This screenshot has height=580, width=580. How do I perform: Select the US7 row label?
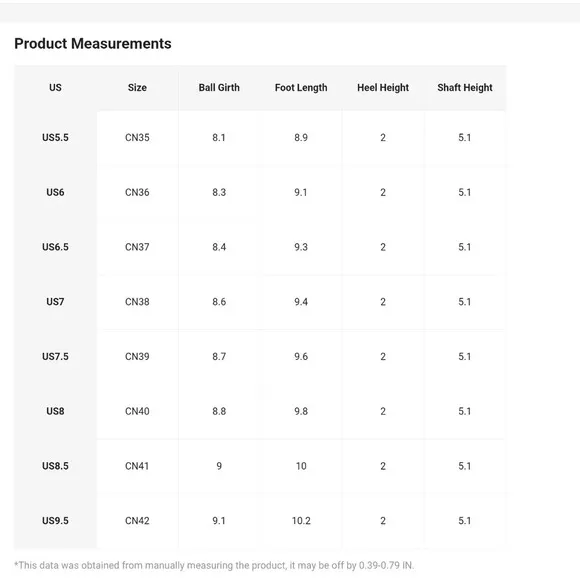(x=55, y=302)
